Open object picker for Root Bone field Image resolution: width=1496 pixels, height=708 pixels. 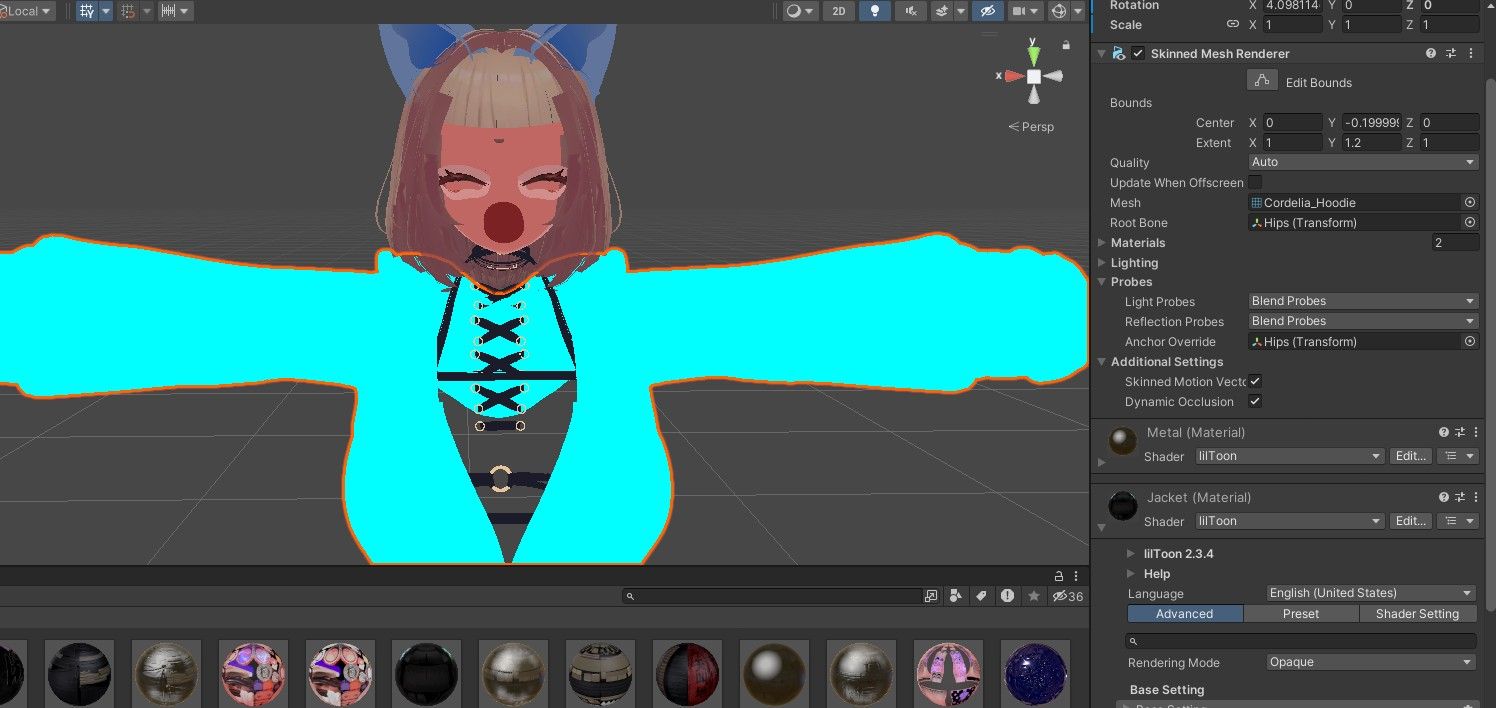pos(1470,222)
